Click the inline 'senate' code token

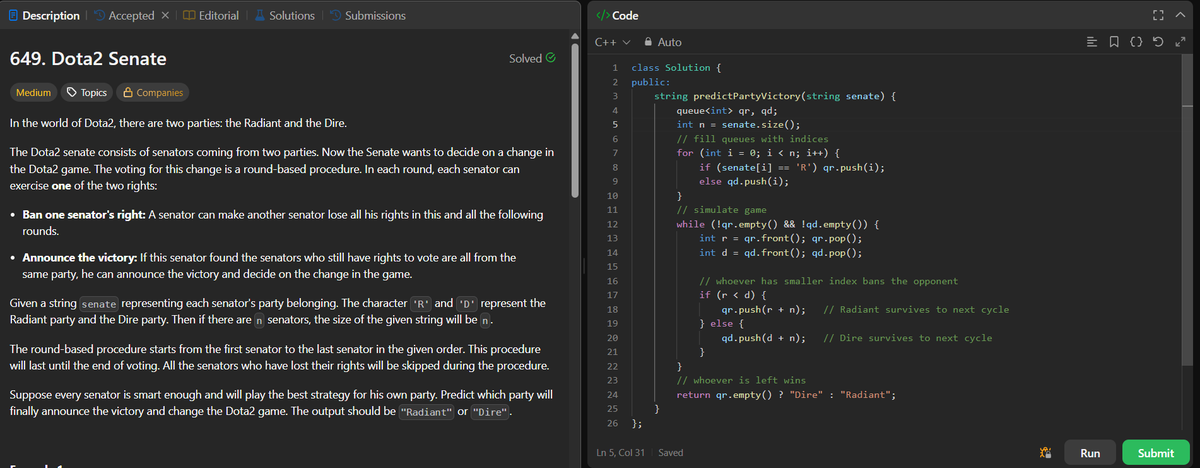coord(99,304)
